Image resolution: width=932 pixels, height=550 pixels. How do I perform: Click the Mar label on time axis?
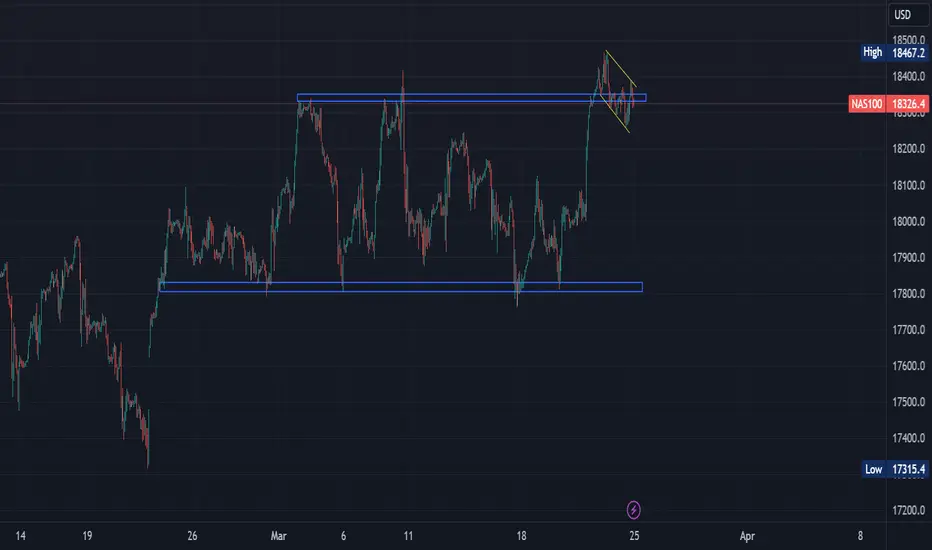tap(279, 536)
